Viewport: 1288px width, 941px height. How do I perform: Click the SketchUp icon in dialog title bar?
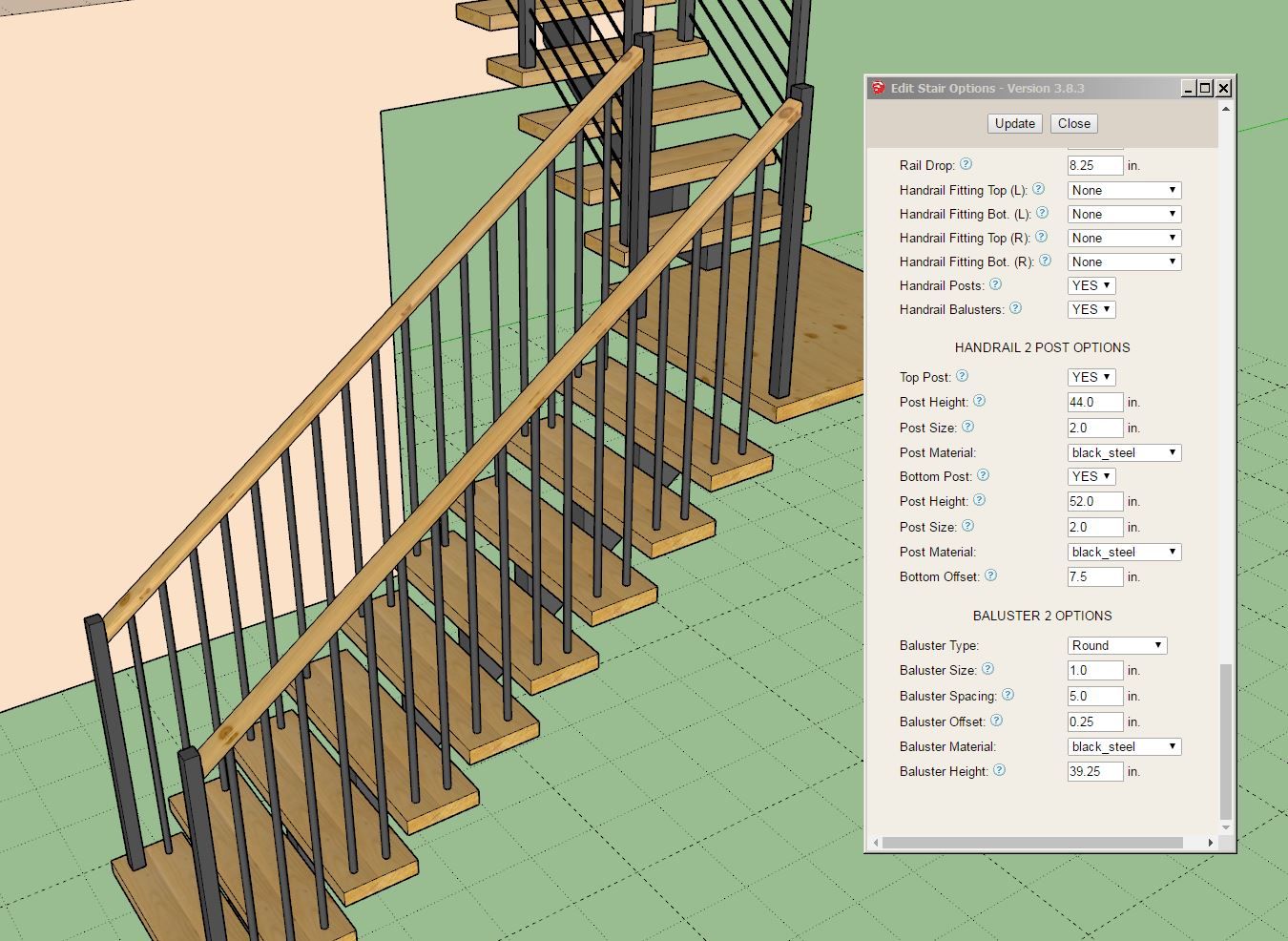click(x=878, y=88)
